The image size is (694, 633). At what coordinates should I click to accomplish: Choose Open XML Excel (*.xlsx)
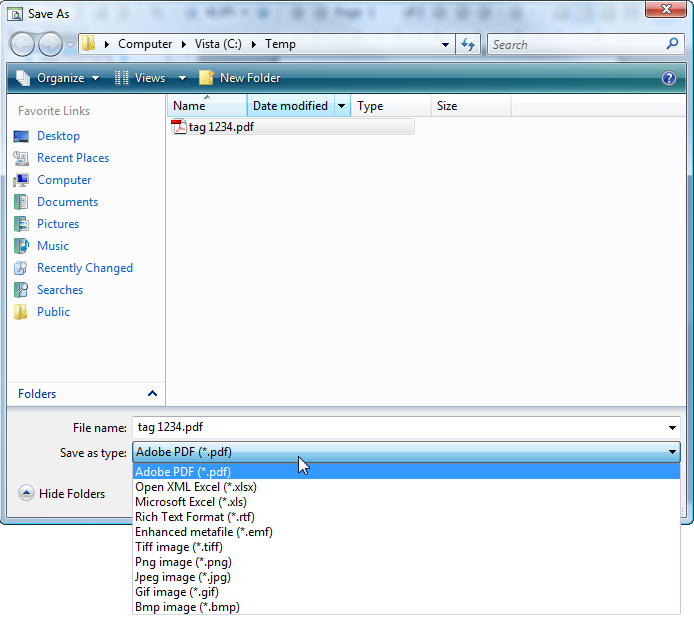point(406,487)
